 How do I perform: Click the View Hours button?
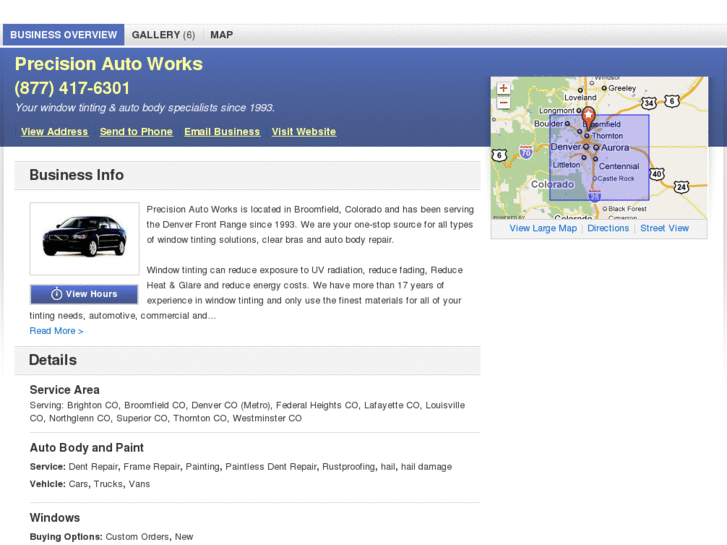pos(84,294)
